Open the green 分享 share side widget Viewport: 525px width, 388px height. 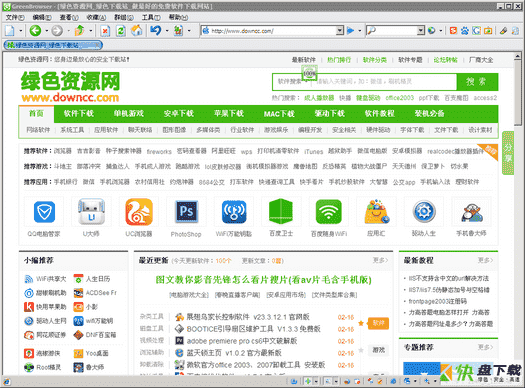pos(508,153)
